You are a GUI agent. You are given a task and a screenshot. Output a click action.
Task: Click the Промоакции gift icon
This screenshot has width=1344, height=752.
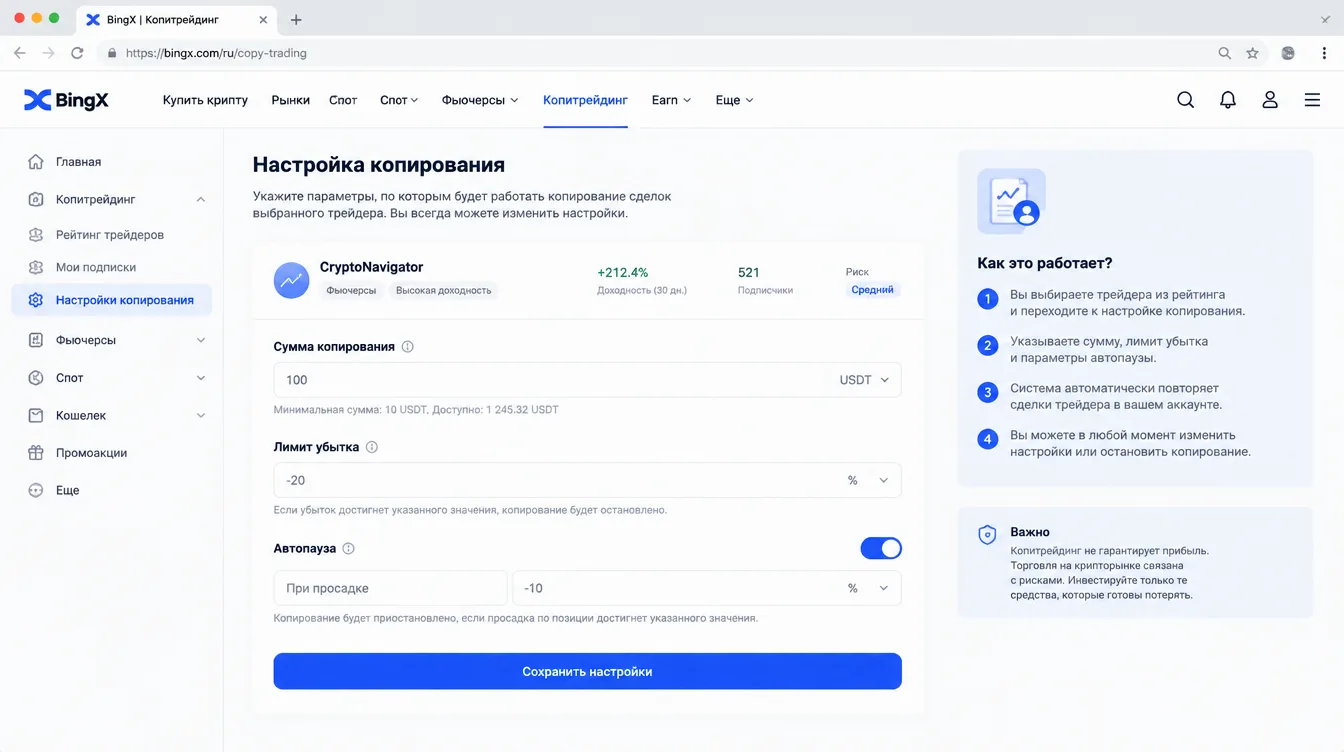(36, 453)
